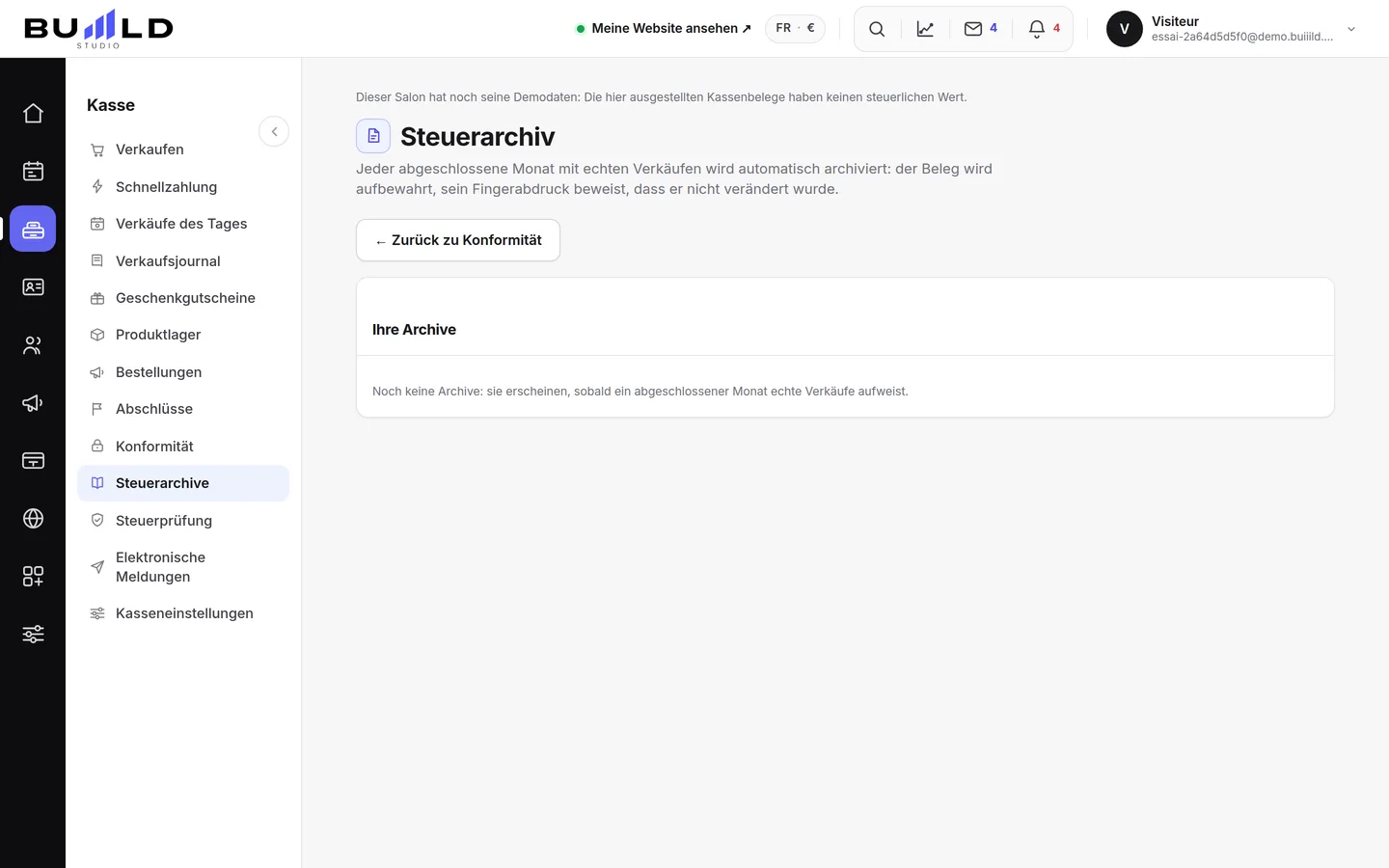Click the Zurück zu Konformität button

[458, 240]
